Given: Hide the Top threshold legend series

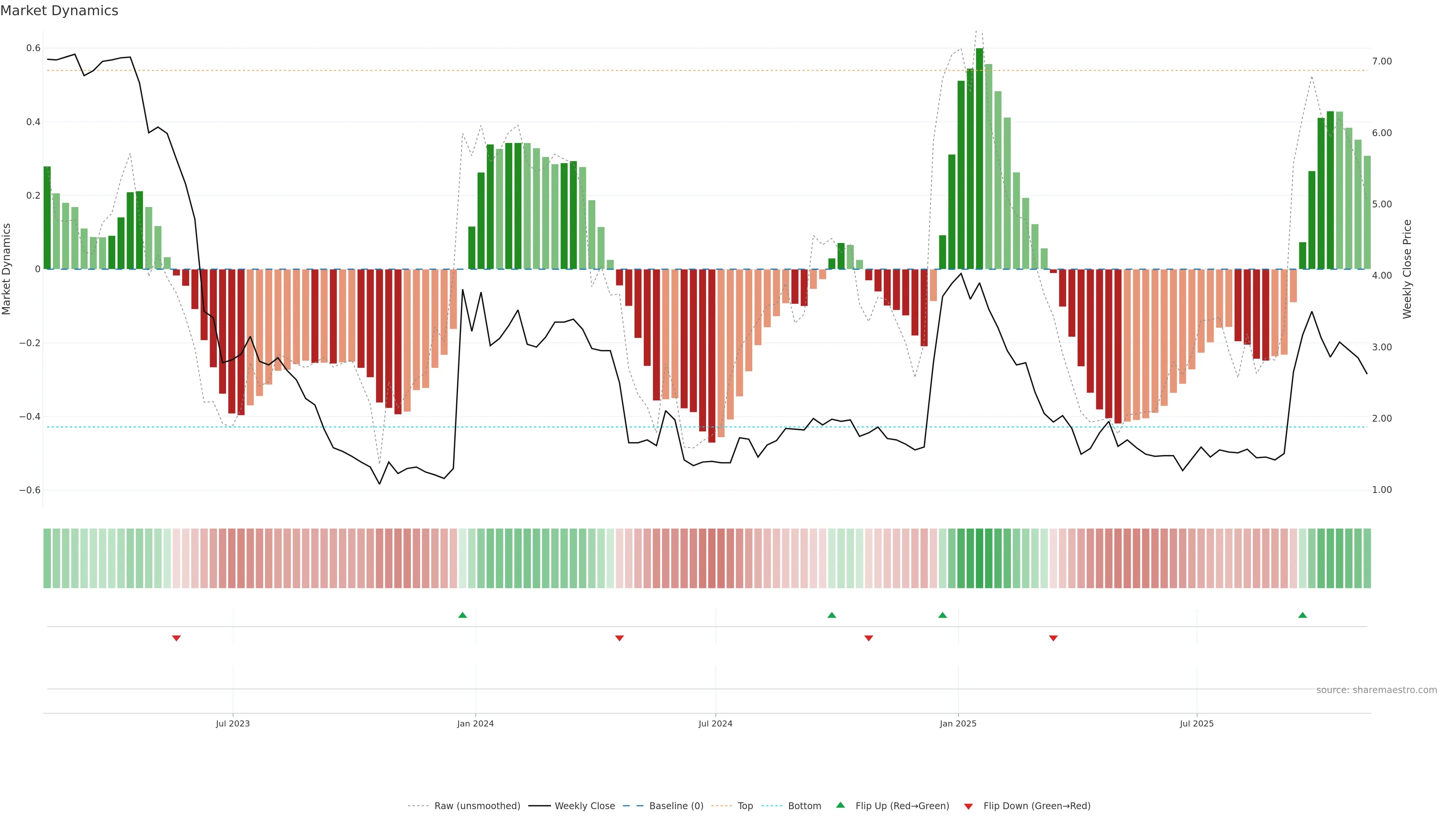Looking at the screenshot, I should 745,806.
